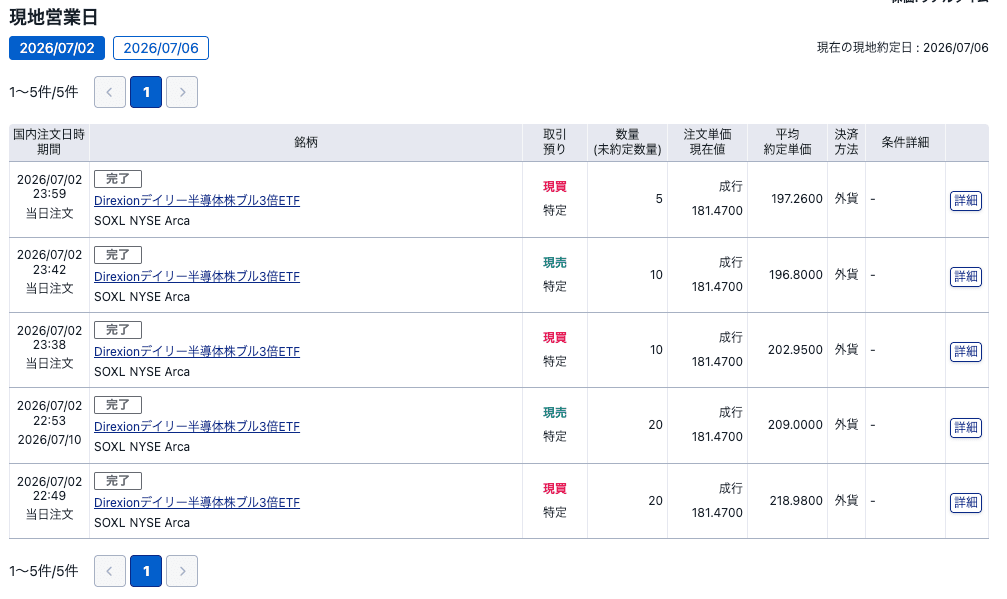Select the 2026/07/02 business date tab

(57, 48)
